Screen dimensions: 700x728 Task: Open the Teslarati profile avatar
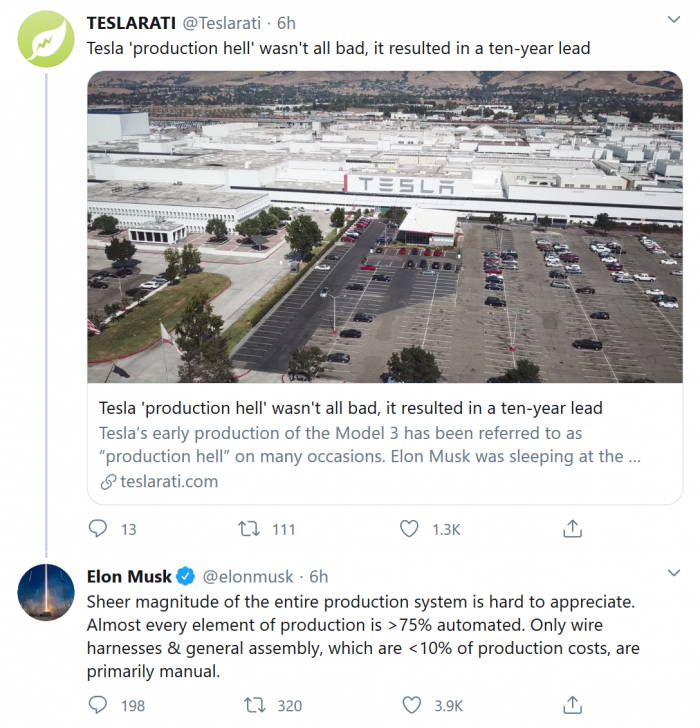(x=46, y=39)
